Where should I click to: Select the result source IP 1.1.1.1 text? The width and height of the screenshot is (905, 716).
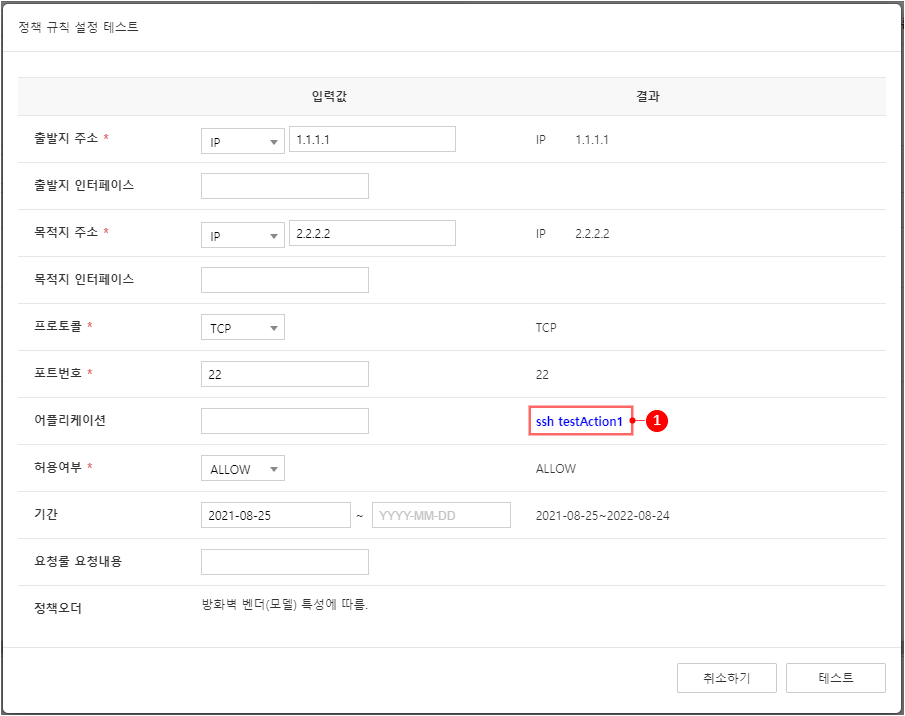point(592,140)
